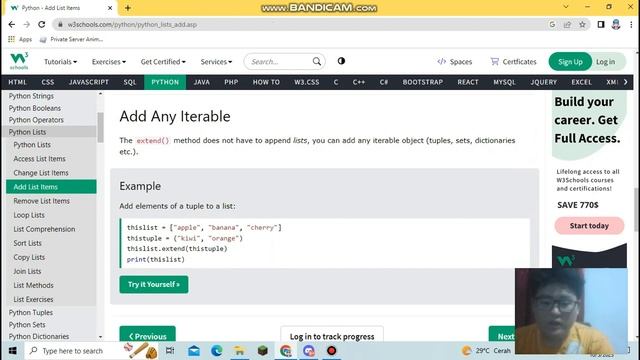Switch to Chrome on the taskbar
Image resolution: width=640 pixels, height=360 pixels.
[286, 351]
